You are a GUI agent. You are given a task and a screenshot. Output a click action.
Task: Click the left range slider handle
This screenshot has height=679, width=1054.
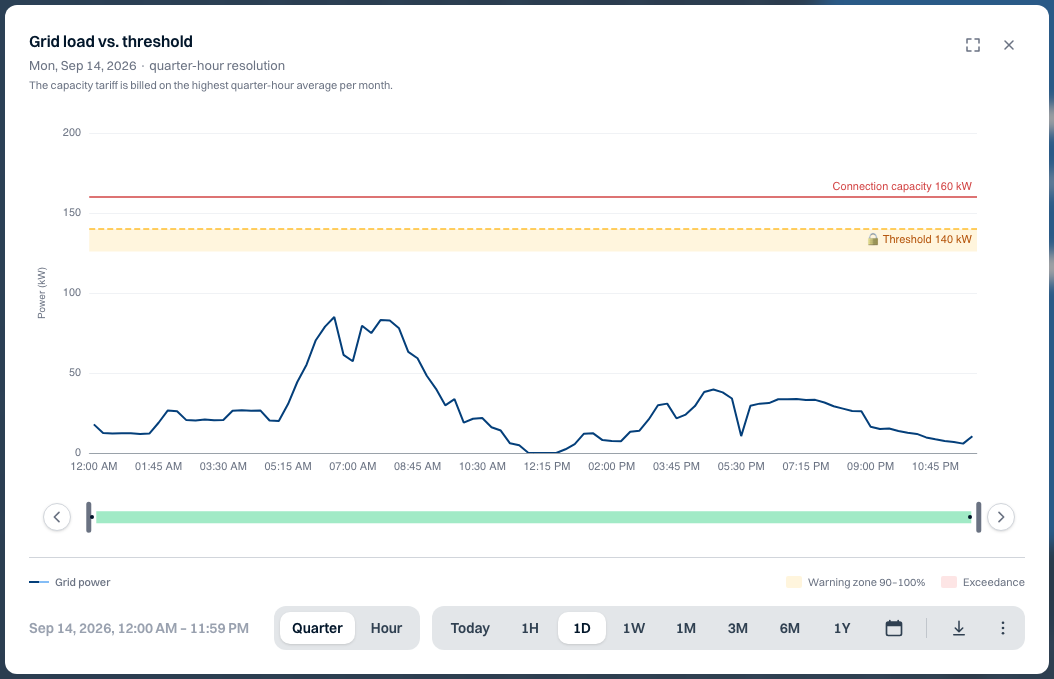(x=89, y=517)
